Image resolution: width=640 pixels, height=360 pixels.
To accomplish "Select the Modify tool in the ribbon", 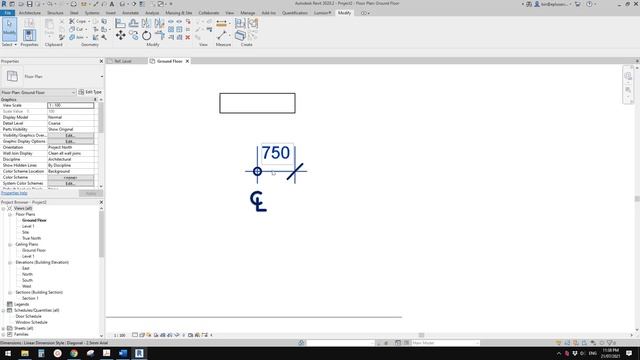I will pos(9,29).
